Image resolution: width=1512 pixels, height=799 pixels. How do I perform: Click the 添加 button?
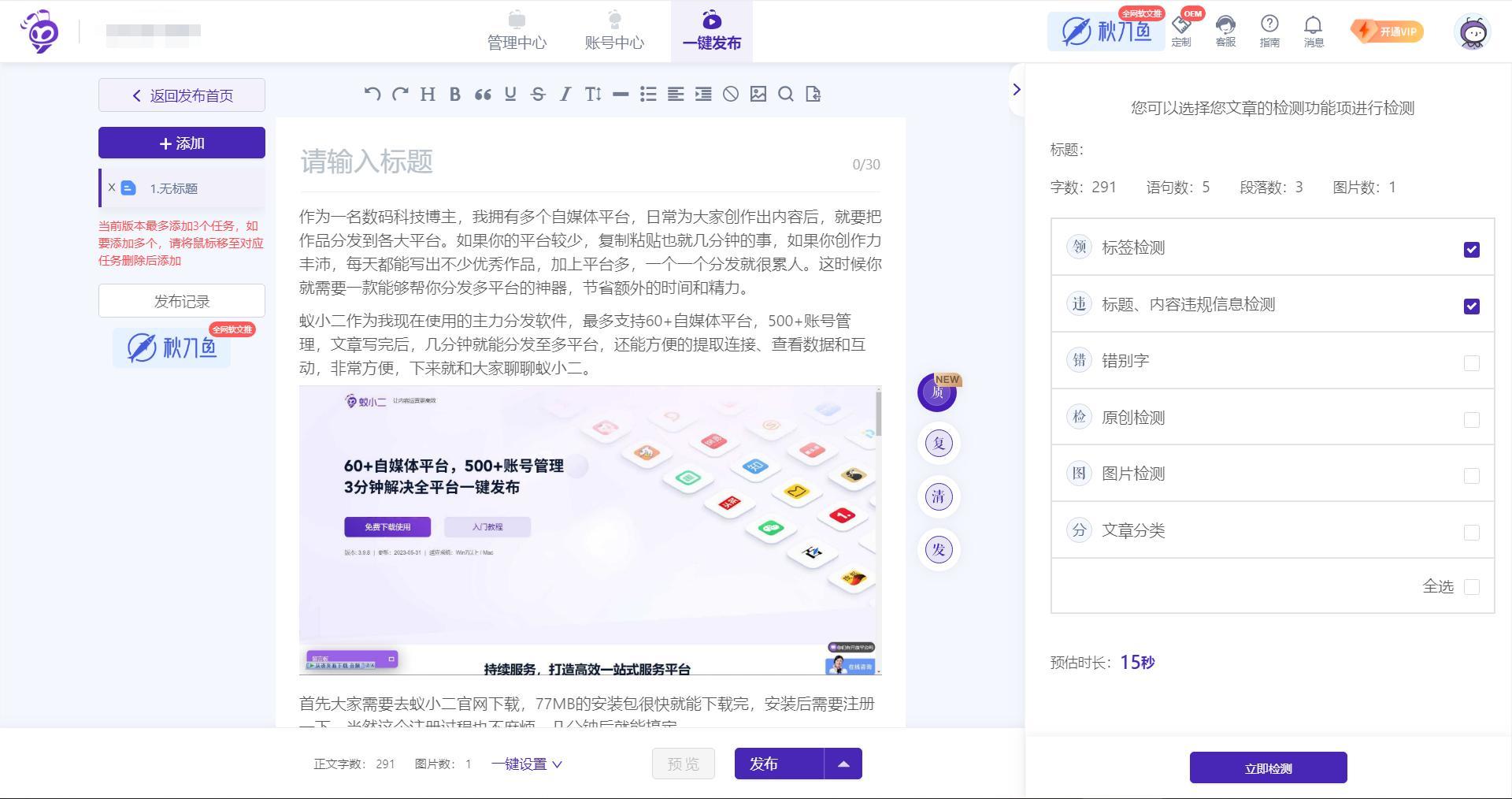(182, 143)
